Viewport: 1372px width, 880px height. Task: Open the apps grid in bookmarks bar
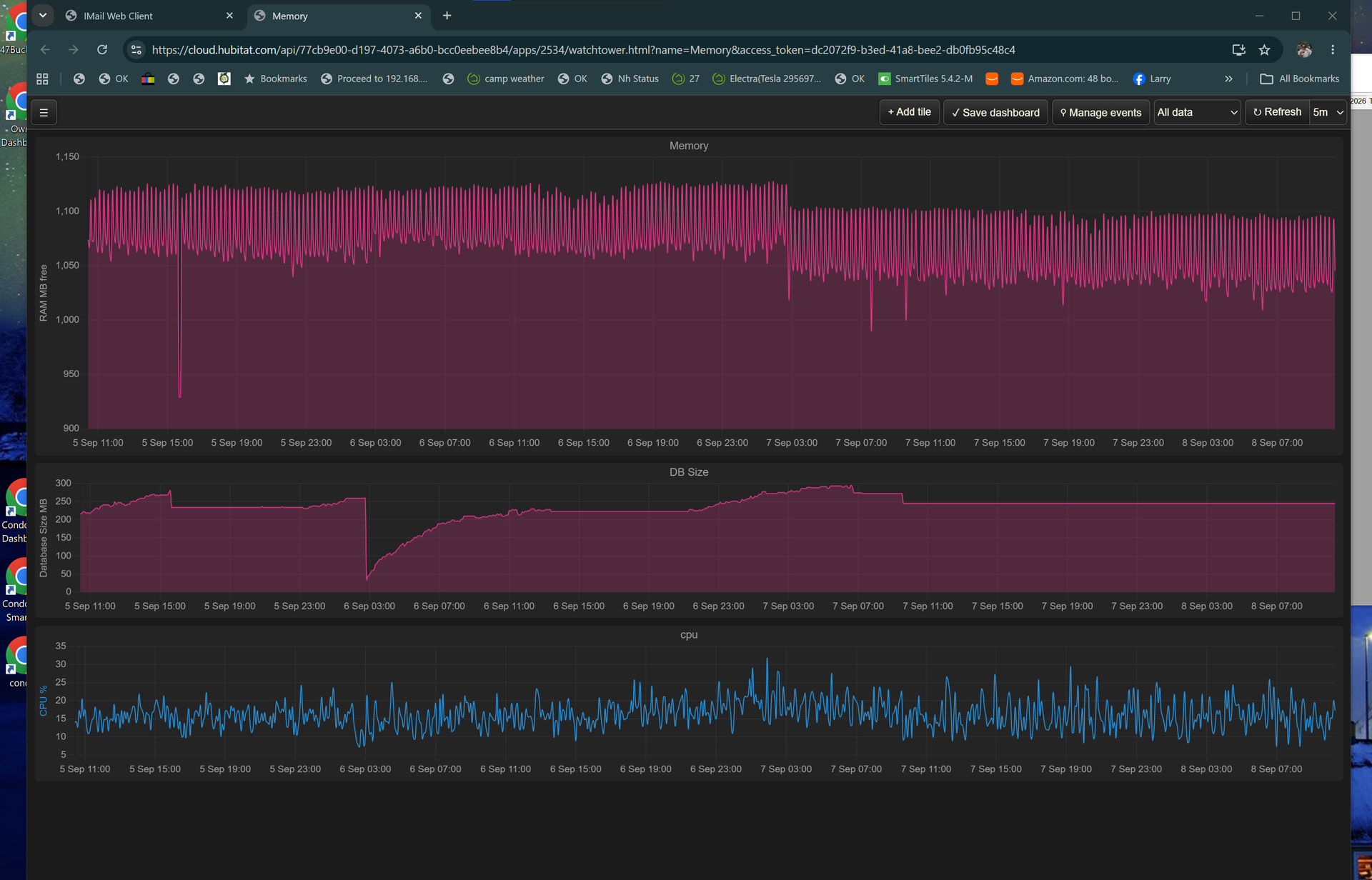[x=42, y=79]
